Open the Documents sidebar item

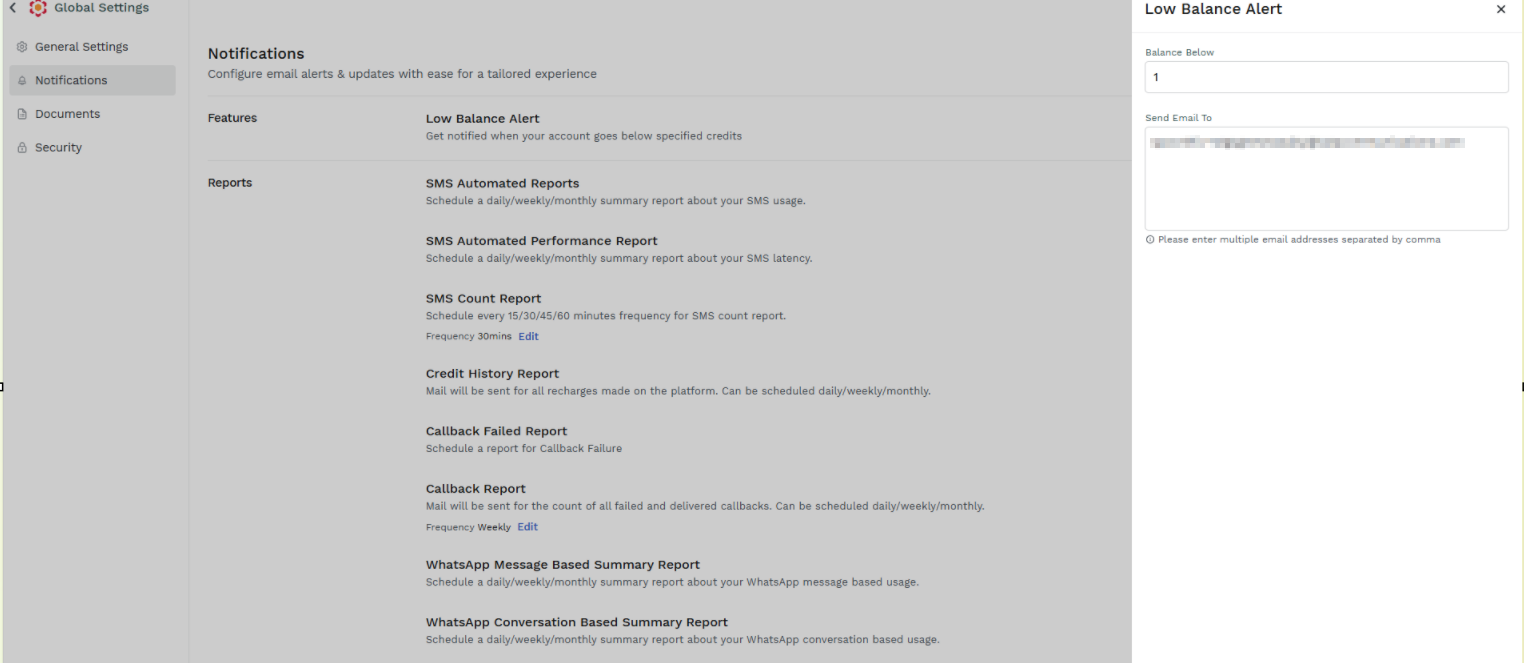point(92,114)
